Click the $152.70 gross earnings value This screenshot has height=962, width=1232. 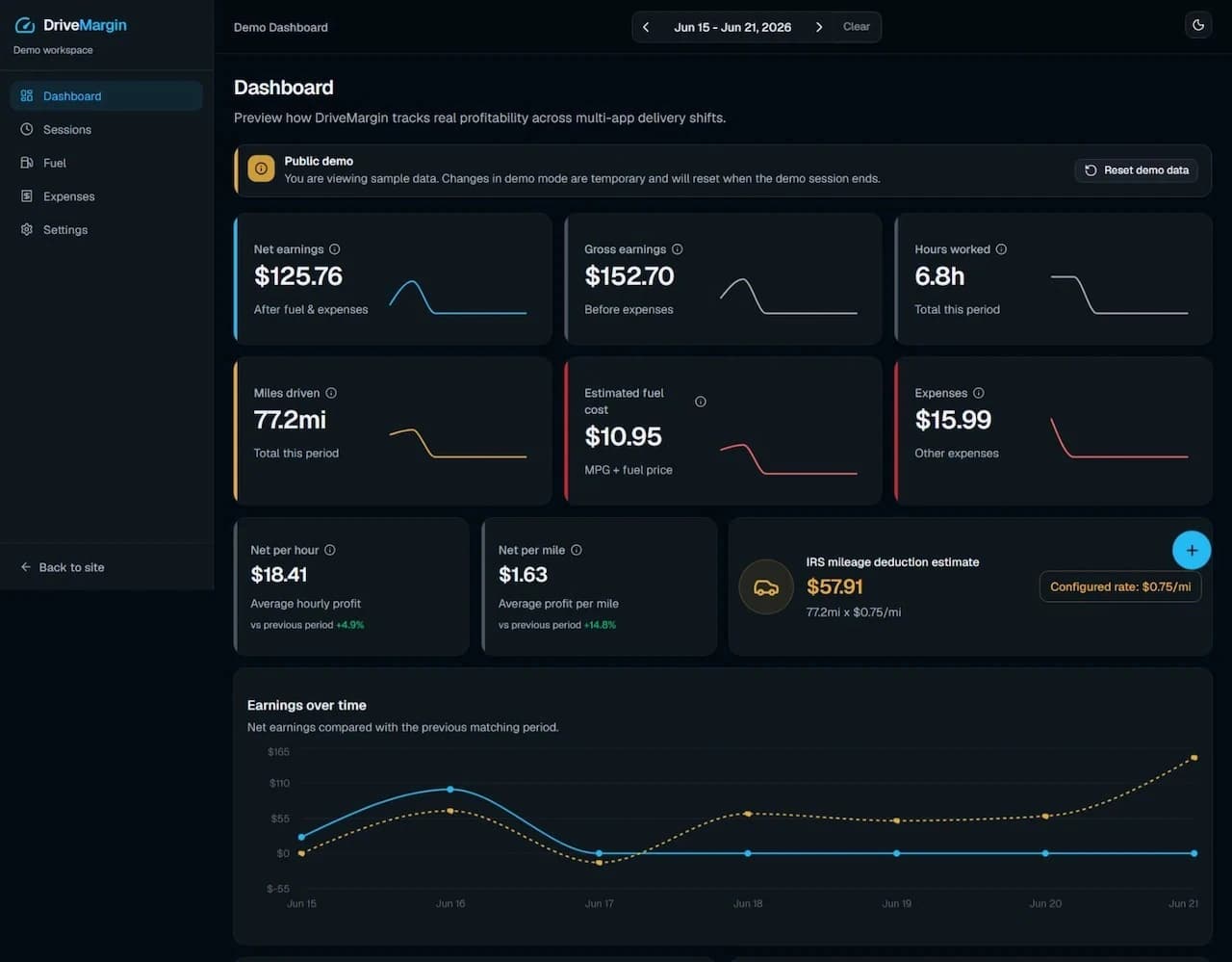(x=629, y=276)
